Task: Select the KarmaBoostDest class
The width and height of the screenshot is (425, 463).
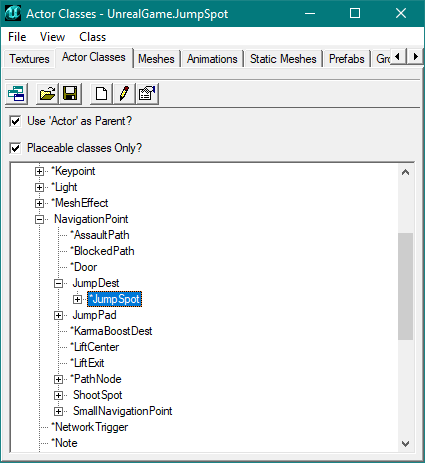Action: click(x=111, y=331)
